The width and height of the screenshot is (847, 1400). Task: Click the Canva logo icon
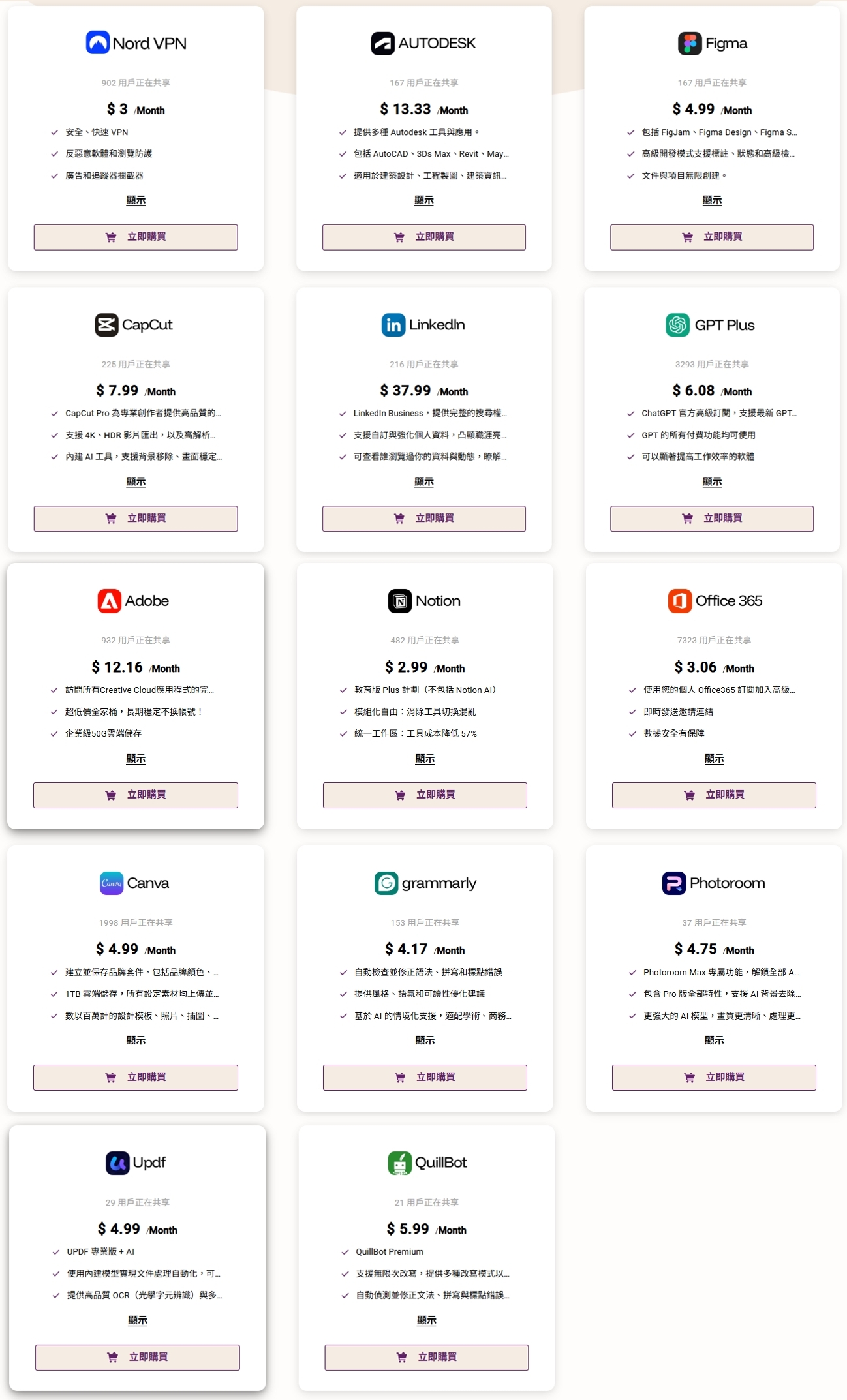click(x=112, y=883)
